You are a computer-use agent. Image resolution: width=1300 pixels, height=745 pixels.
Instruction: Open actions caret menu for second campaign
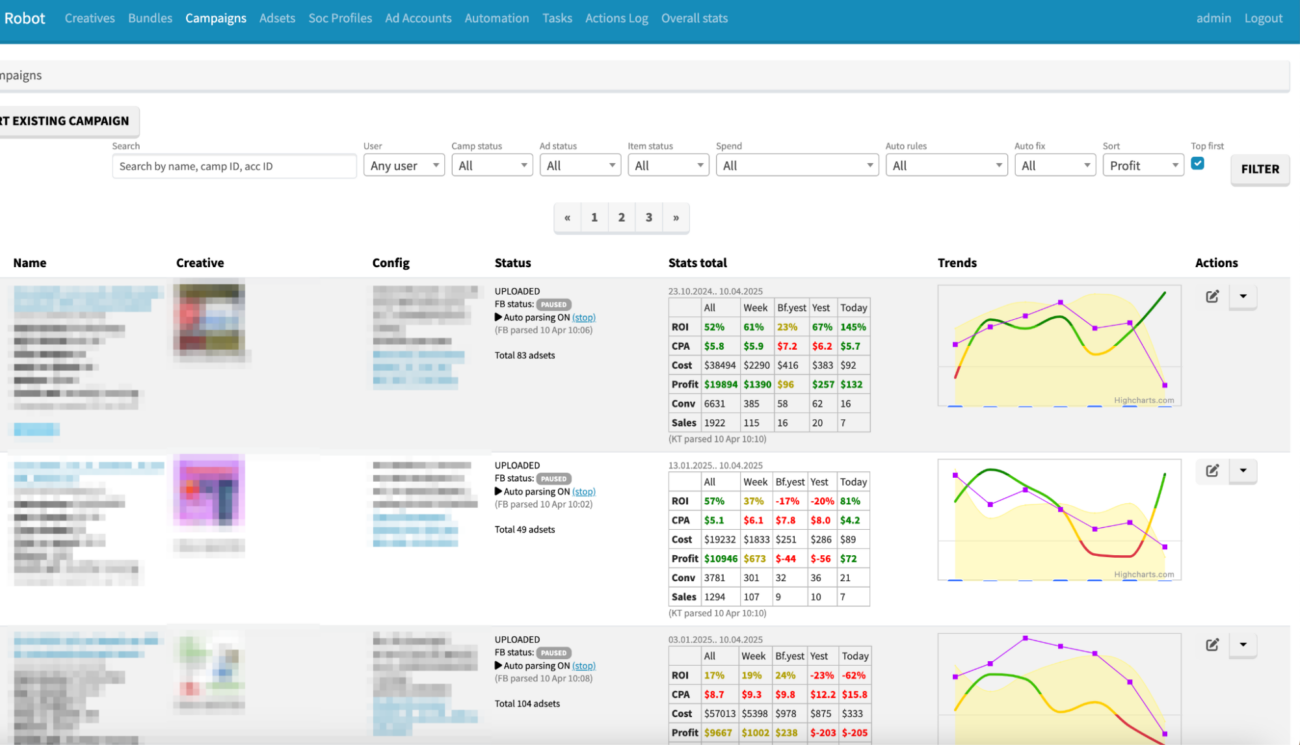(1243, 471)
